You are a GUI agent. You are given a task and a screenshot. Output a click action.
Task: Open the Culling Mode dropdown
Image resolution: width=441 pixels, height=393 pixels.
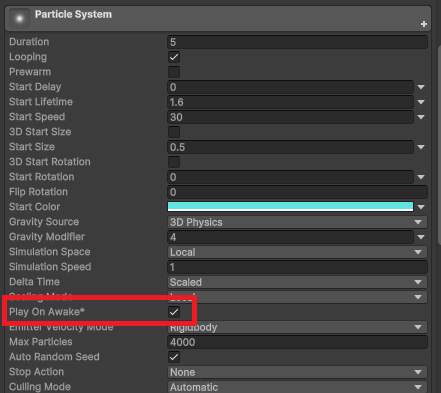[x=297, y=387]
